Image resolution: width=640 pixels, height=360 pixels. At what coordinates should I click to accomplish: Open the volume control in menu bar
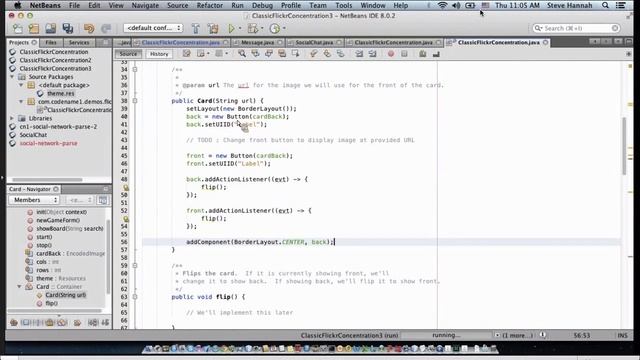456,5
